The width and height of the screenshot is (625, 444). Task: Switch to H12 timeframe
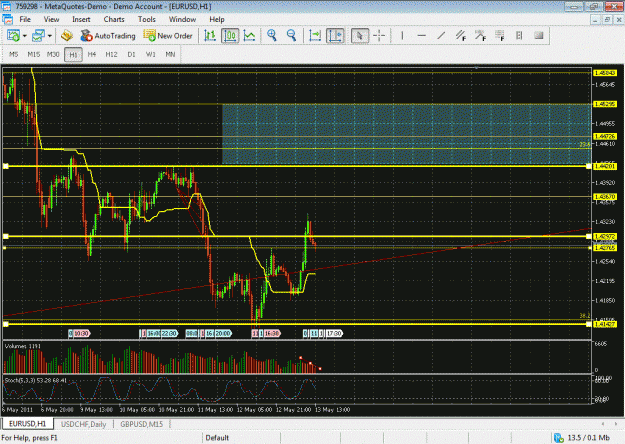point(111,55)
